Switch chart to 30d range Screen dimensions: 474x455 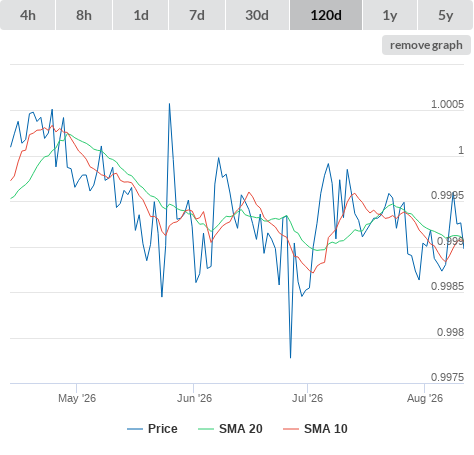pyautogui.click(x=257, y=15)
